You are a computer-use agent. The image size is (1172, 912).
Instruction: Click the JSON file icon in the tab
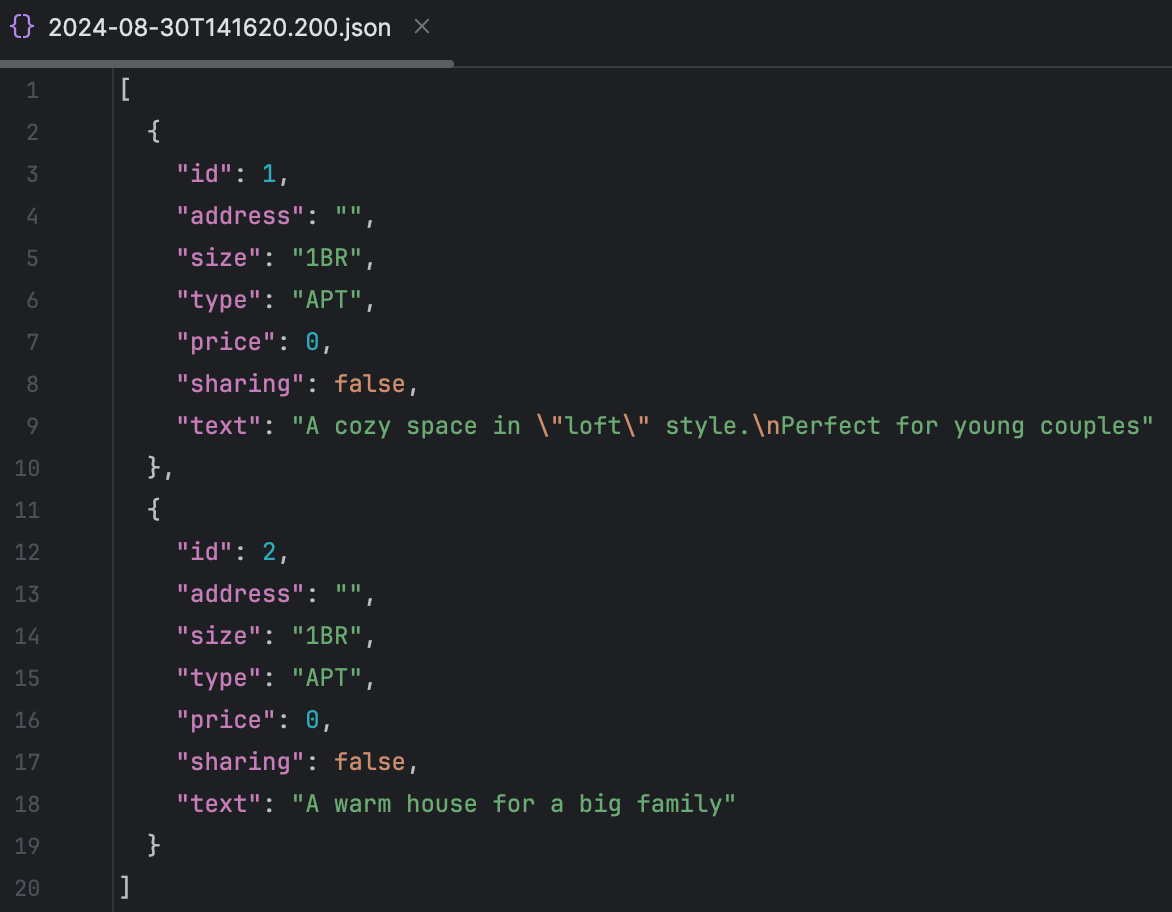click(21, 27)
